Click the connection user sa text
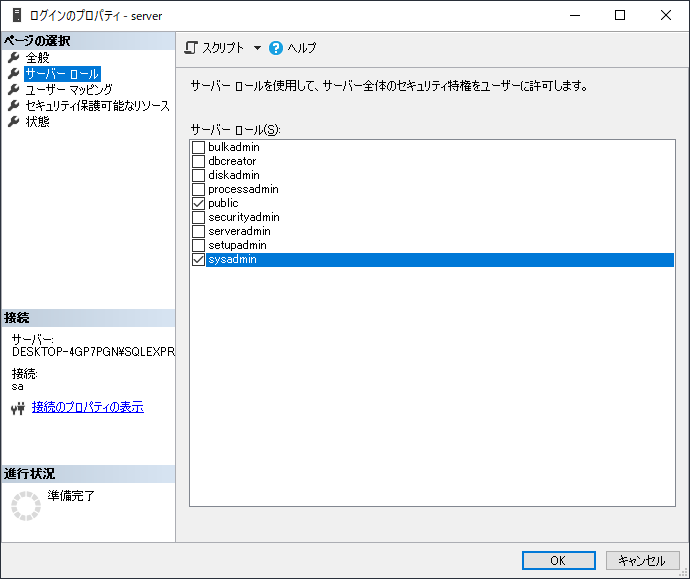Viewport: 690px width, 579px height. pos(18,387)
